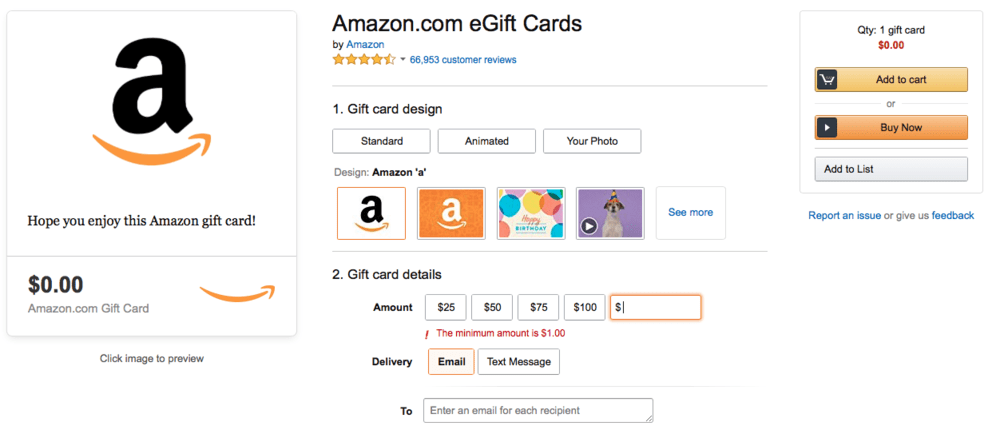
Task: Select the white Amazon 'a' card design
Action: 371,213
